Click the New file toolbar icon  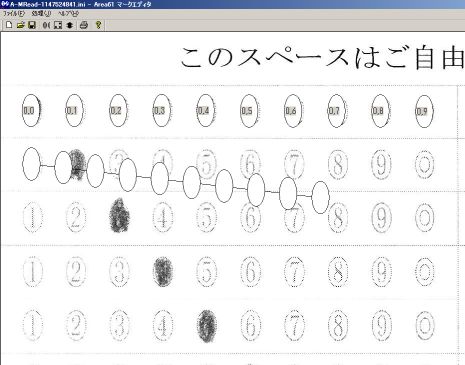click(9, 25)
